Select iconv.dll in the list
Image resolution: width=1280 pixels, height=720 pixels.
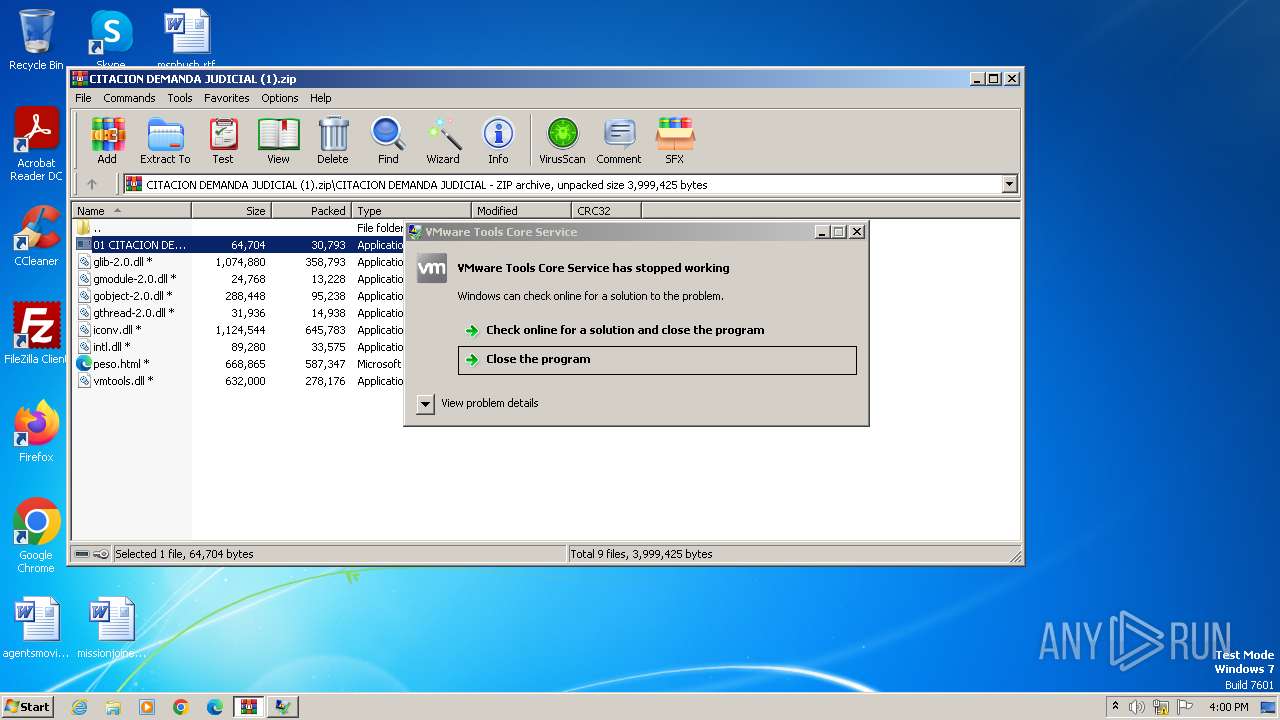pyautogui.click(x=238, y=330)
